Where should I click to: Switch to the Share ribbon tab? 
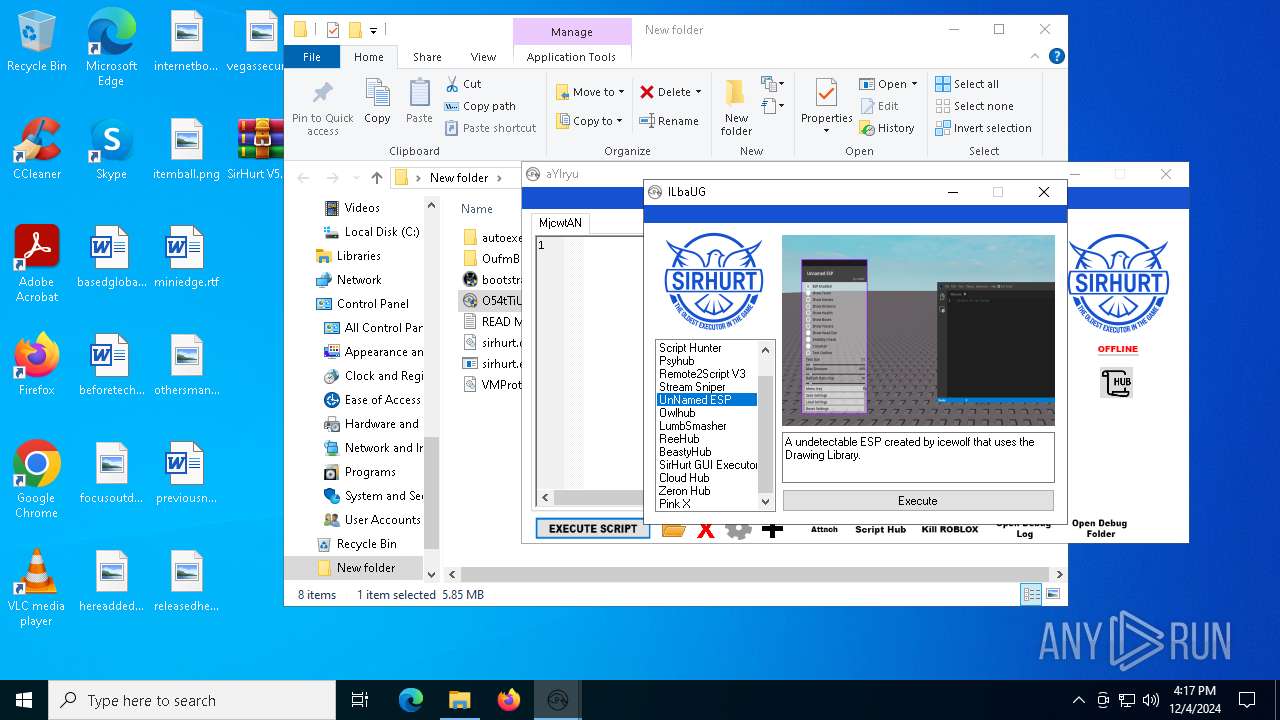(427, 57)
